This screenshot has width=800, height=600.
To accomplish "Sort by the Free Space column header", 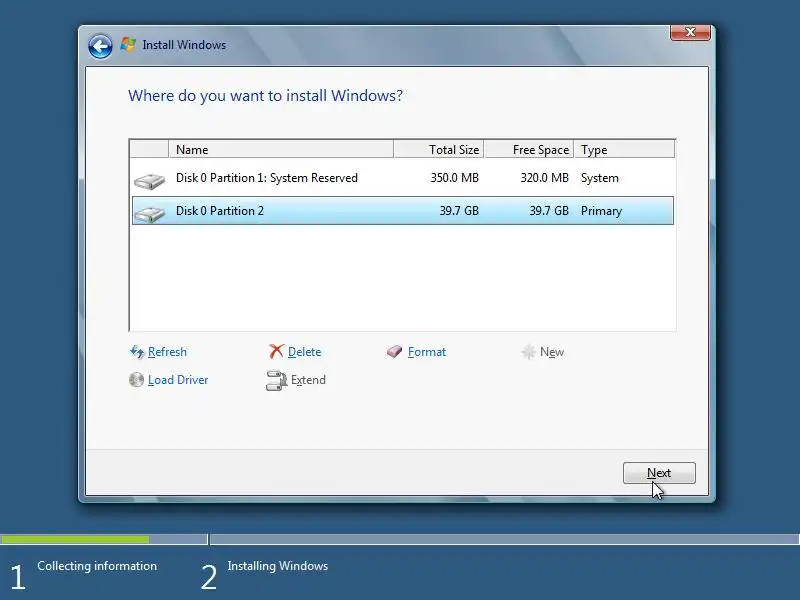I will pyautogui.click(x=529, y=149).
